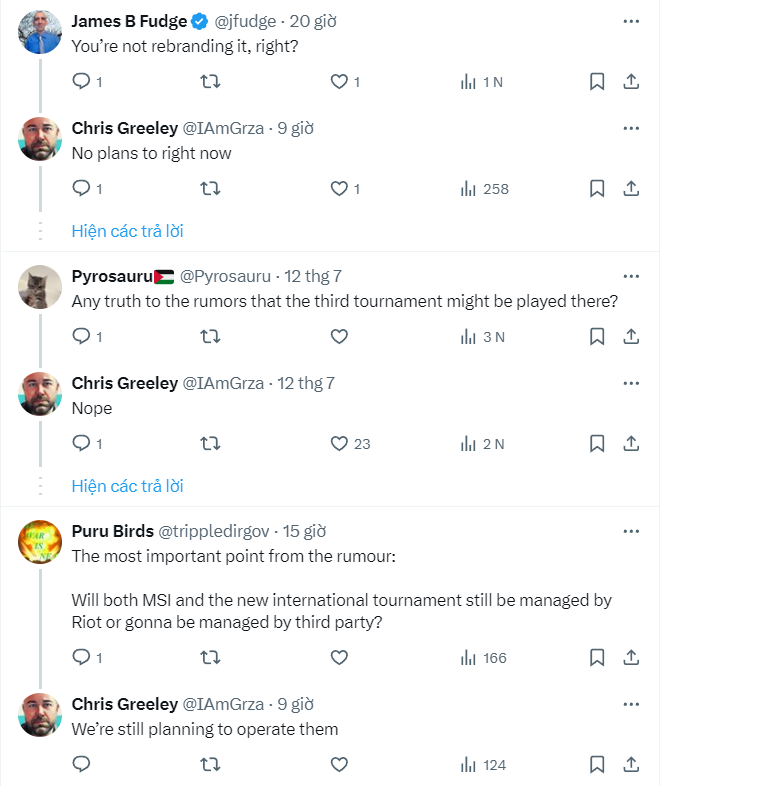
Task: Like Puru Birds' rumour tweet
Action: (339, 658)
